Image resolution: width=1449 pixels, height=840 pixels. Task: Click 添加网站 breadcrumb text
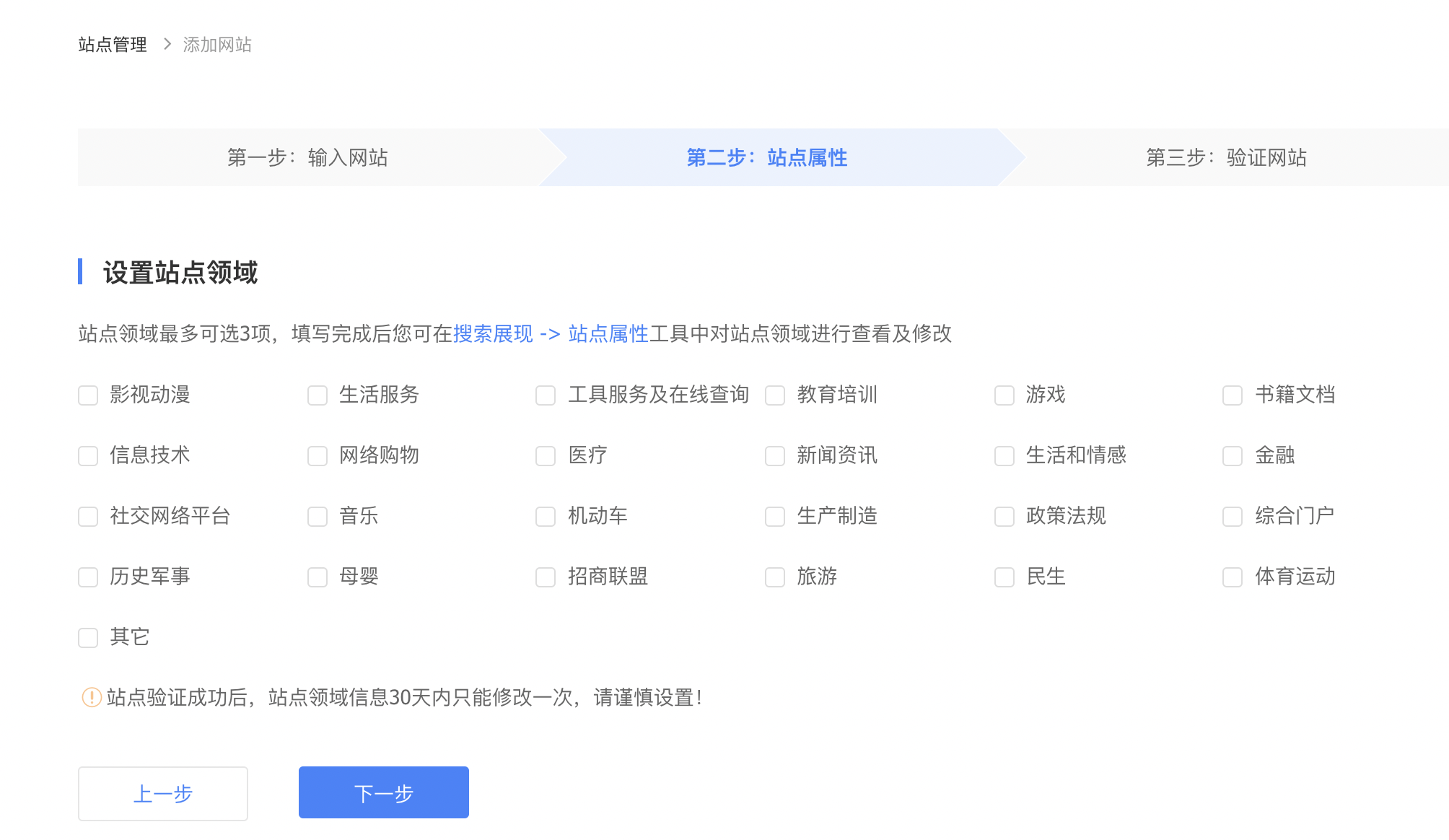(217, 45)
